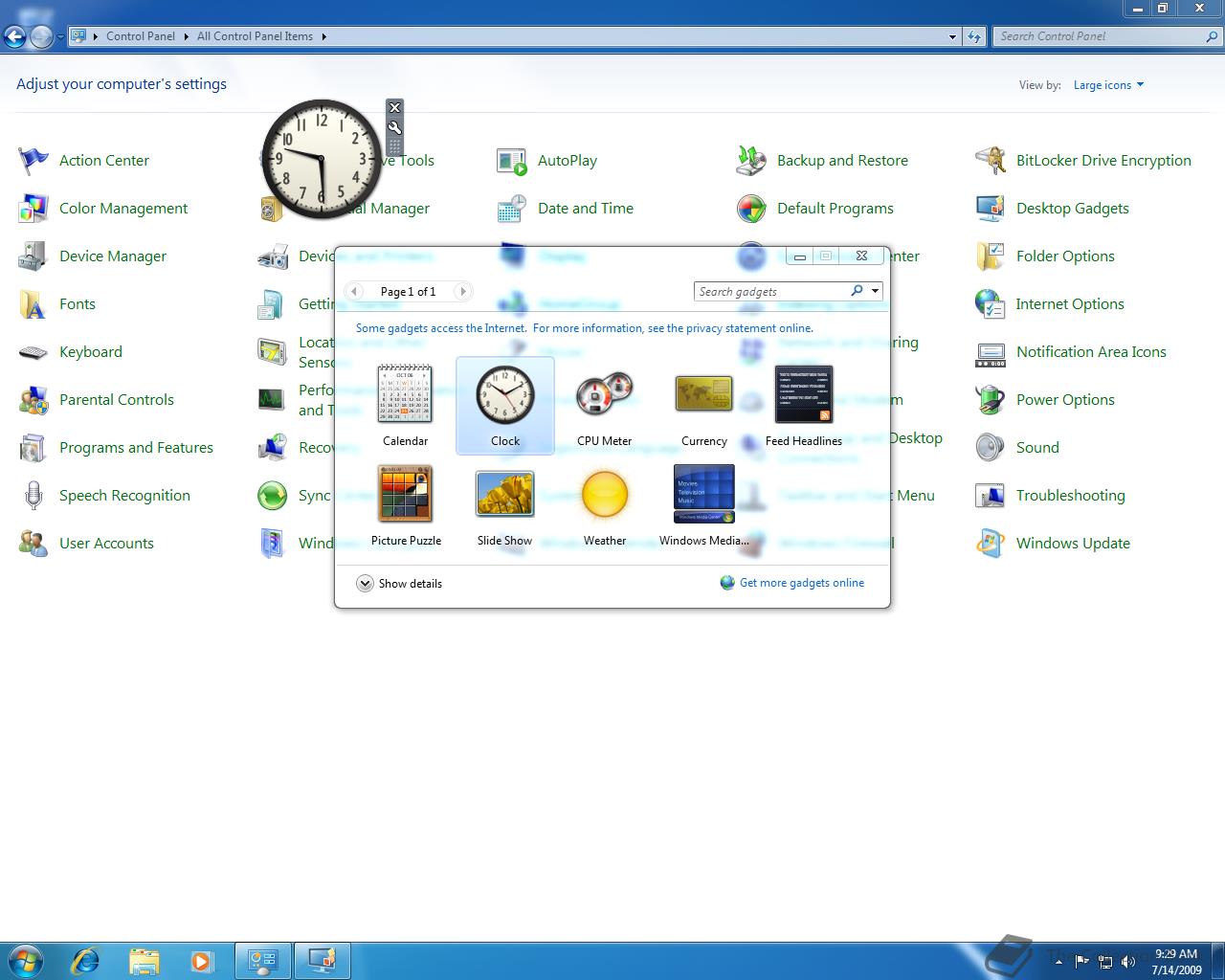Image resolution: width=1225 pixels, height=980 pixels.
Task: Open the Action Center icon
Action: (33, 160)
